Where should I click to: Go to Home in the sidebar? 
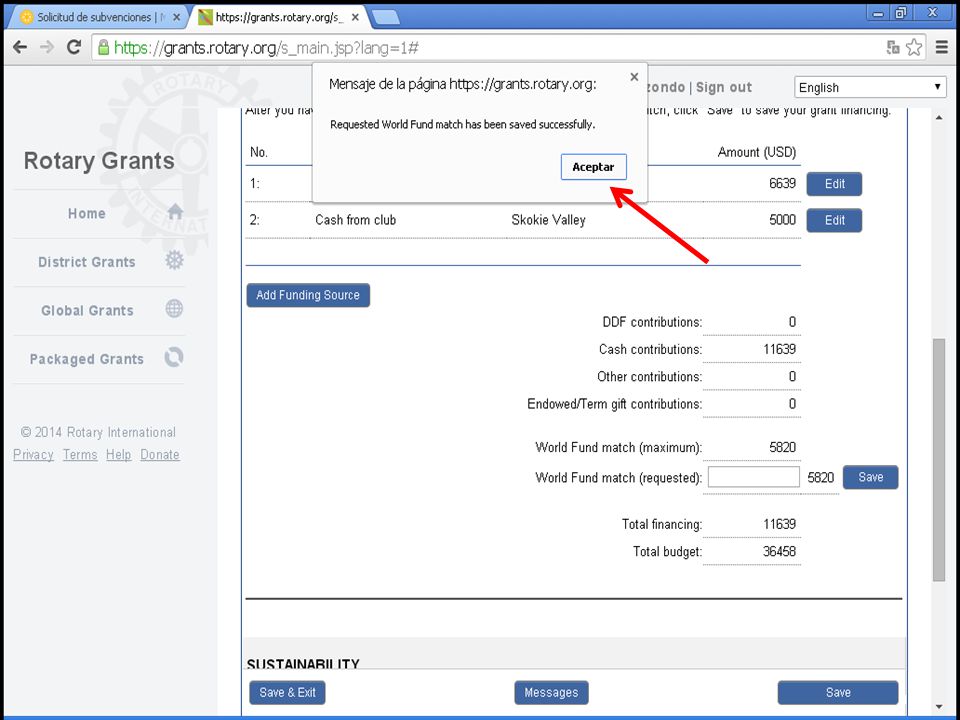[86, 214]
